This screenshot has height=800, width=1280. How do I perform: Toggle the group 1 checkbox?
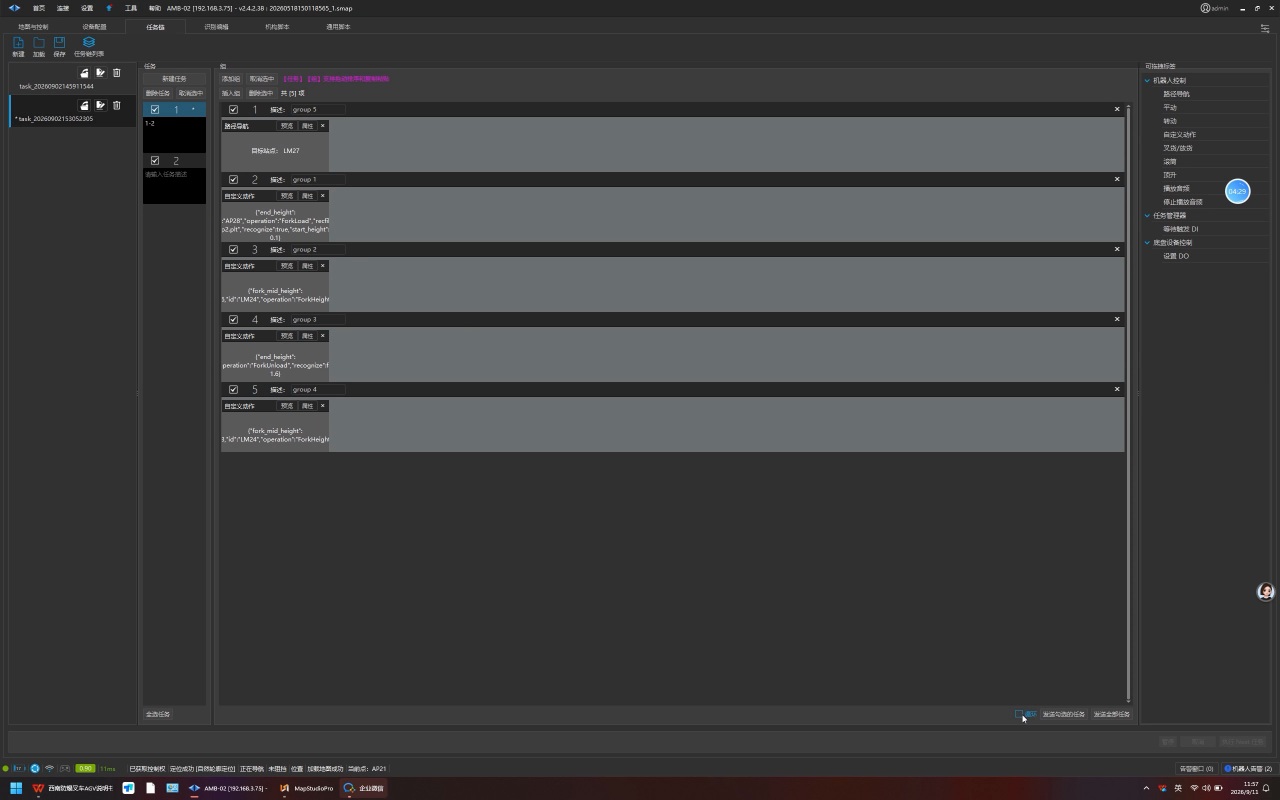(x=233, y=180)
